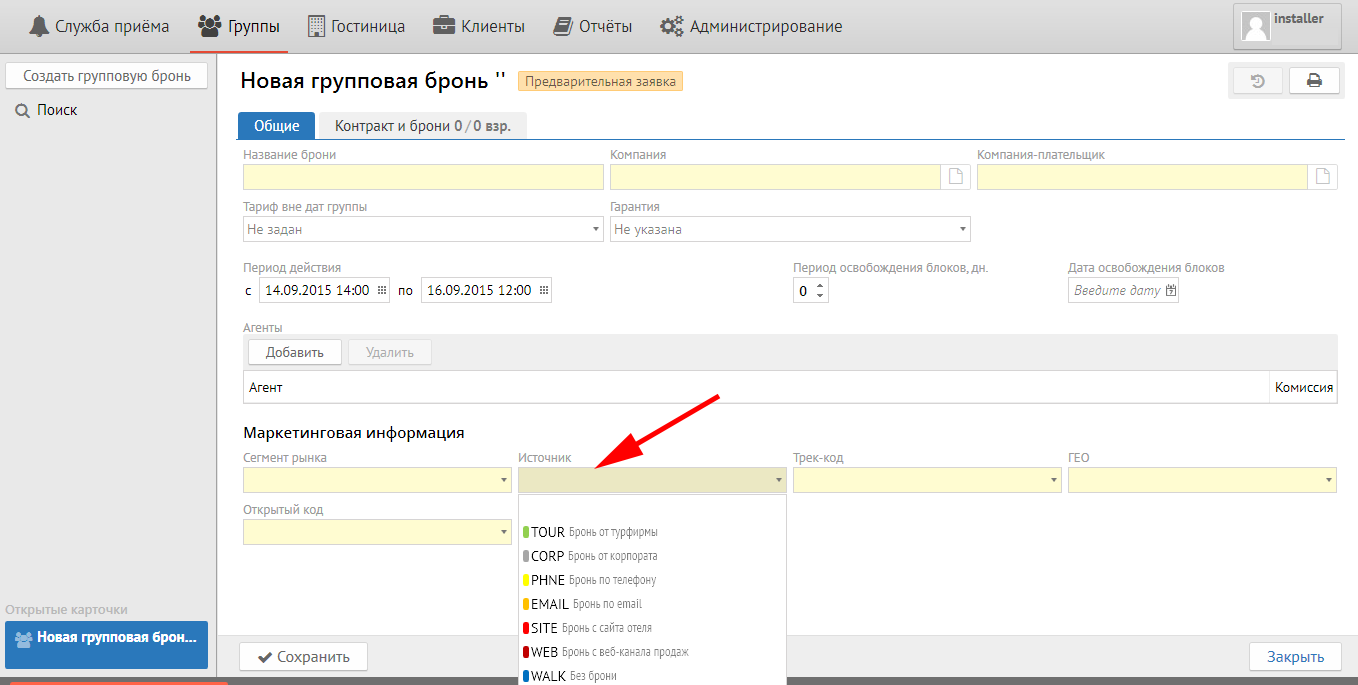Click the Добавить agent button
This screenshot has width=1358, height=685.
coord(294,352)
